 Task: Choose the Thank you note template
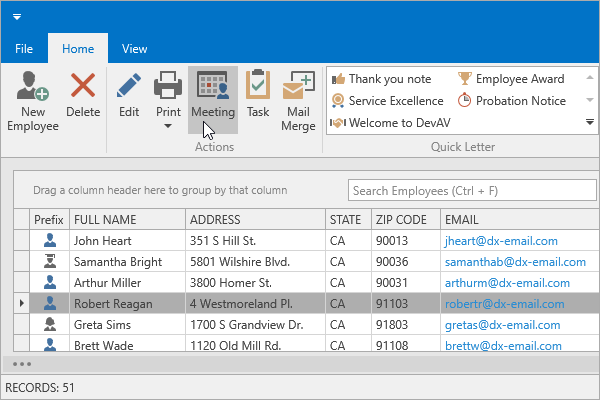point(389,79)
